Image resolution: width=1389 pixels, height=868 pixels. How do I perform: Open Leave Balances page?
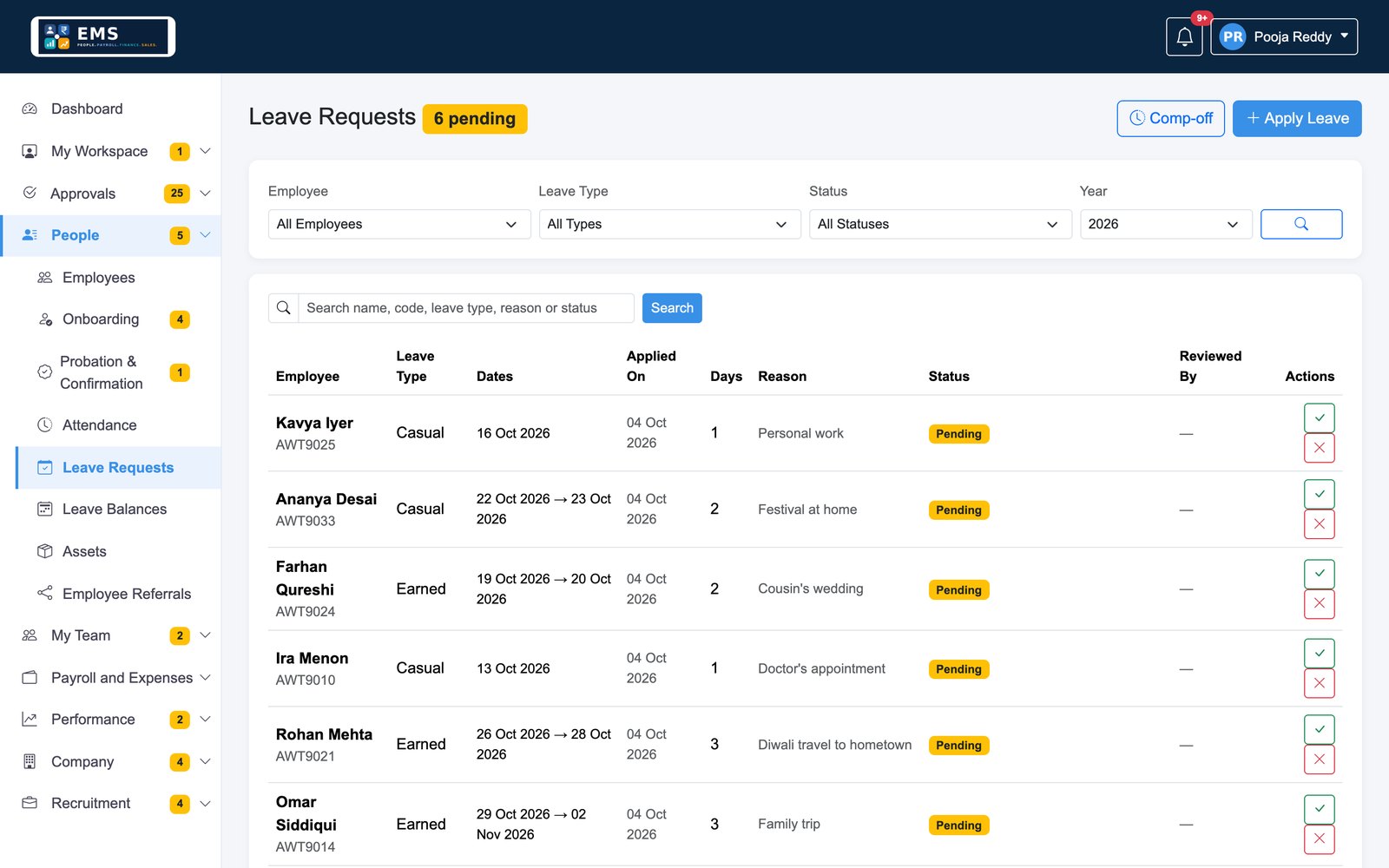118,510
